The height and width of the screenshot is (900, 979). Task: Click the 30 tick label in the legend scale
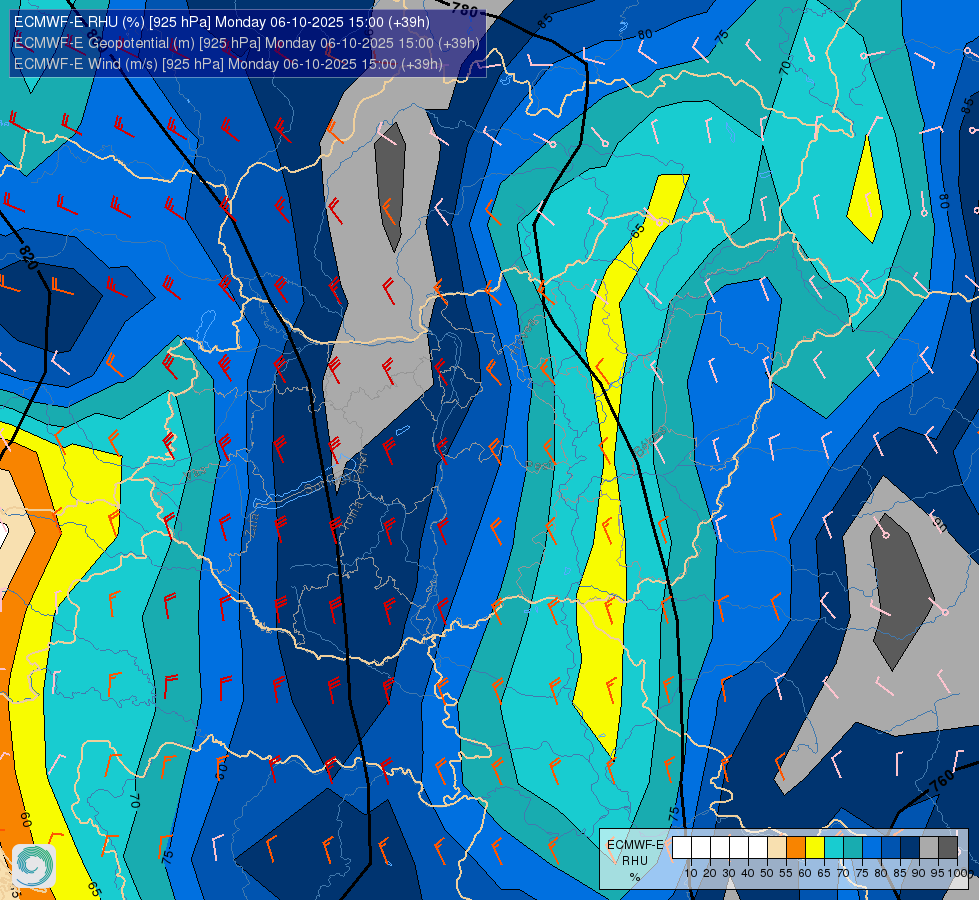pos(729,873)
